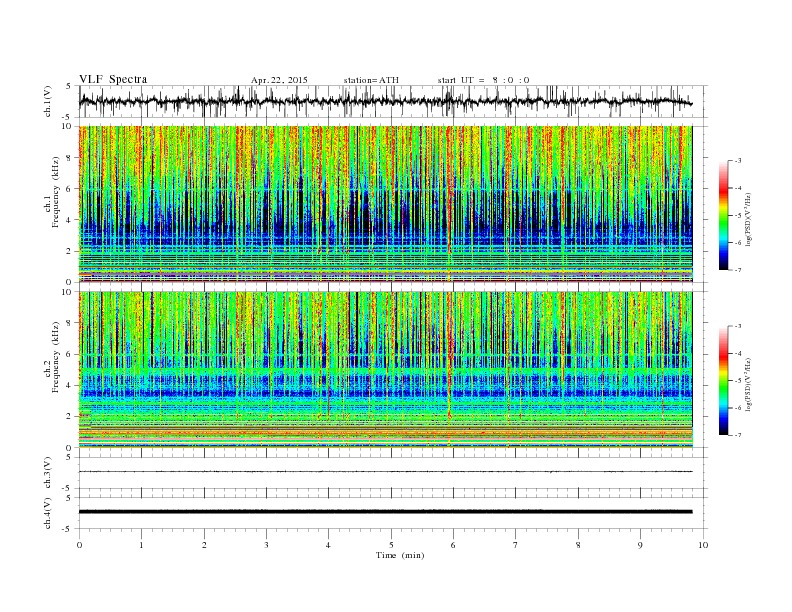Click the "10" tick atop ch.2 frequency axis
This screenshot has height=612, width=792.
click(x=68, y=292)
